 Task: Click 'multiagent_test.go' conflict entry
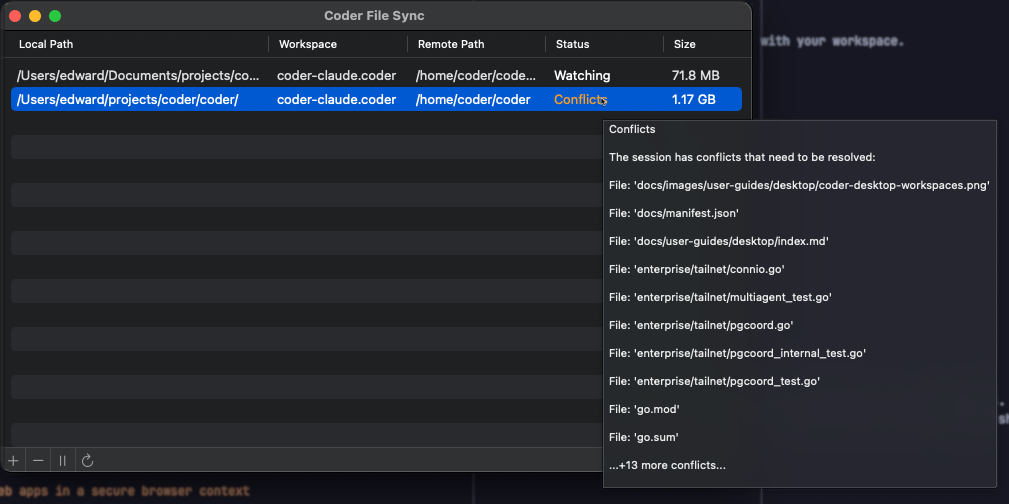pyautogui.click(x=721, y=297)
